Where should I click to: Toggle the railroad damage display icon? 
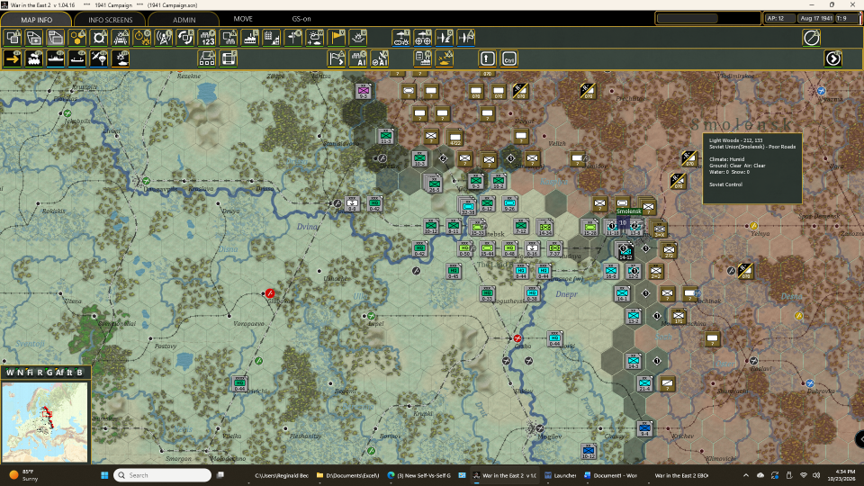coord(121,37)
